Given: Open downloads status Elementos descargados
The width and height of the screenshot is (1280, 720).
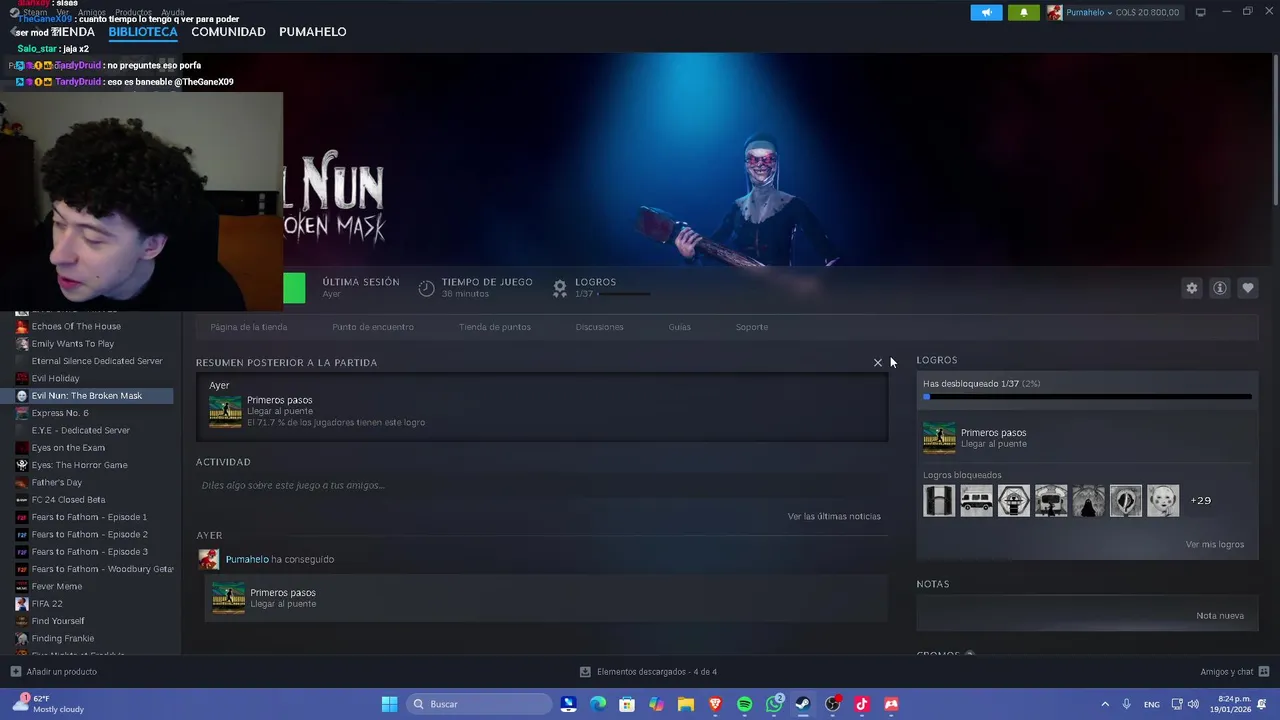Looking at the screenshot, I should click(x=648, y=672).
